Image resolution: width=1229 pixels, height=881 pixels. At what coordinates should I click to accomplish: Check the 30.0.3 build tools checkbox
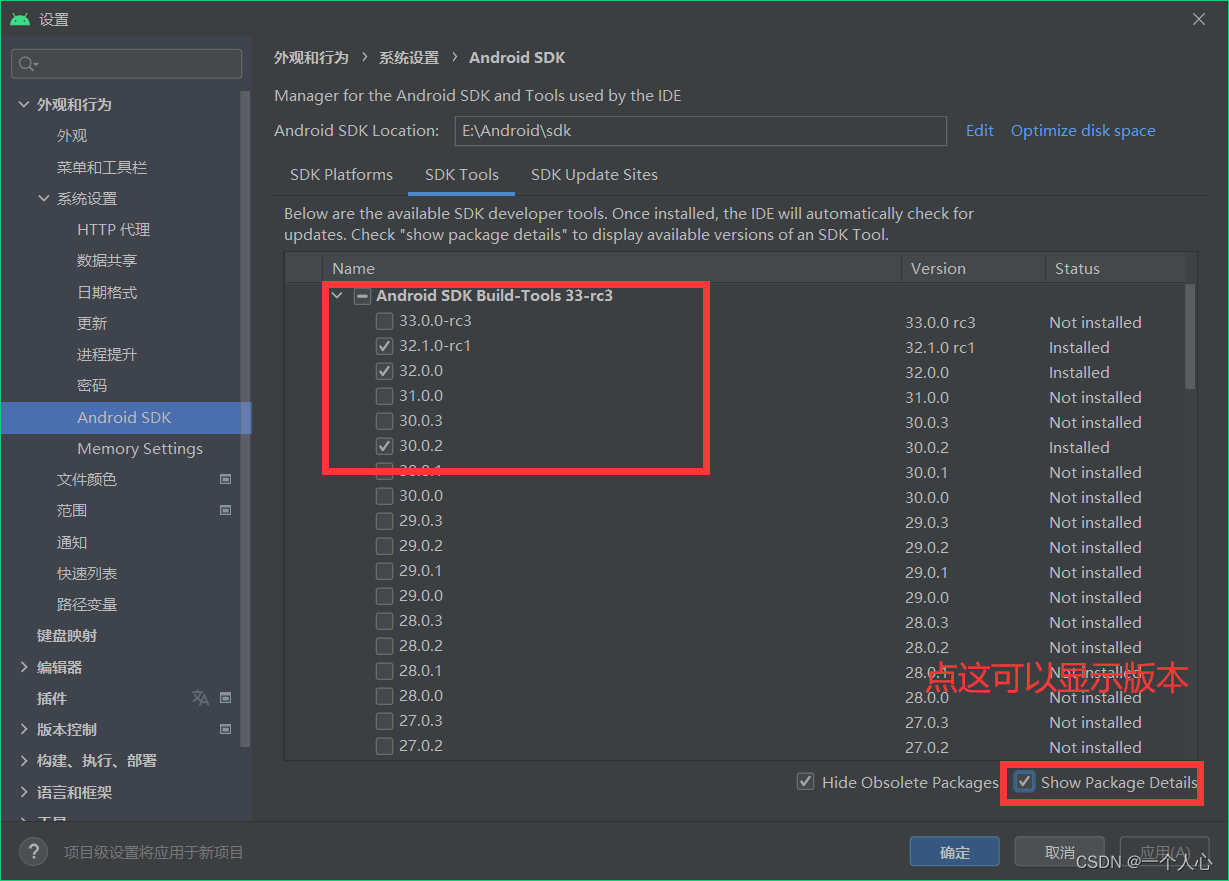coord(384,421)
